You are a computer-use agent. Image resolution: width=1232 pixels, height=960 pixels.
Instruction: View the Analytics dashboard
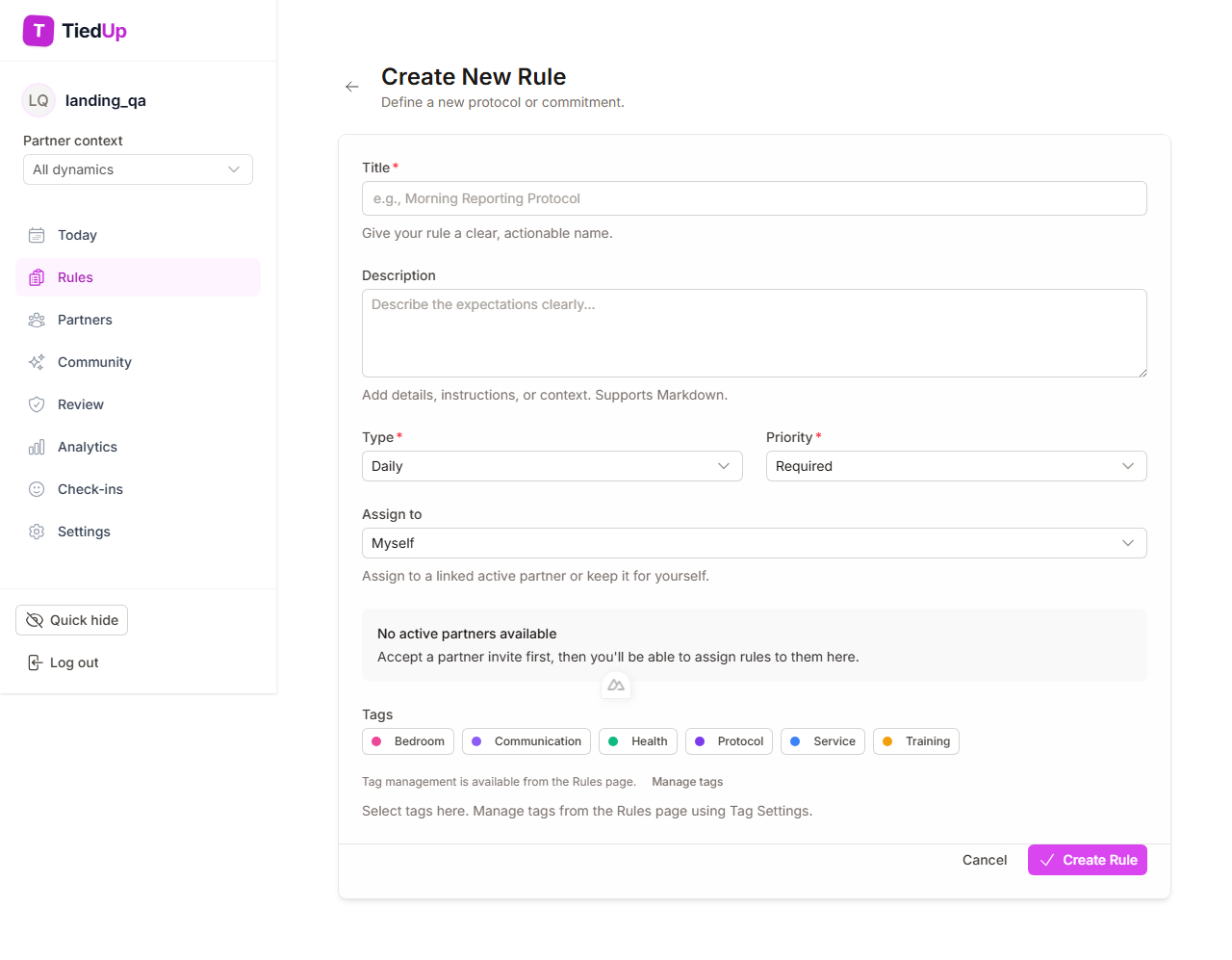(x=90, y=447)
